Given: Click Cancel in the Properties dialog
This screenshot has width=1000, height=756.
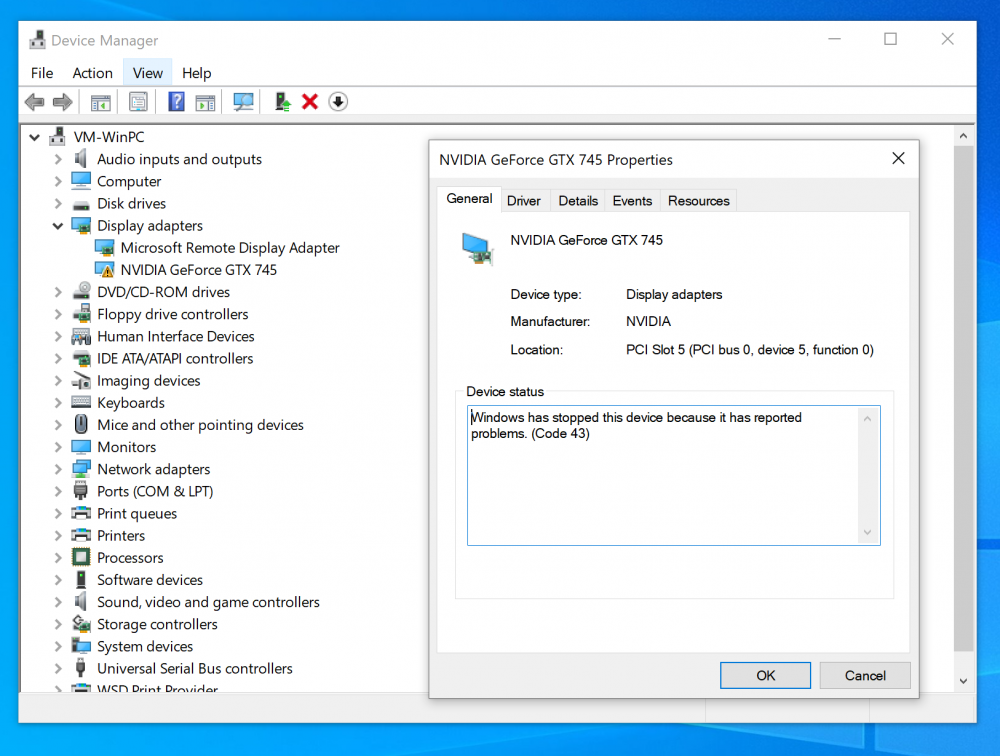Looking at the screenshot, I should (865, 676).
